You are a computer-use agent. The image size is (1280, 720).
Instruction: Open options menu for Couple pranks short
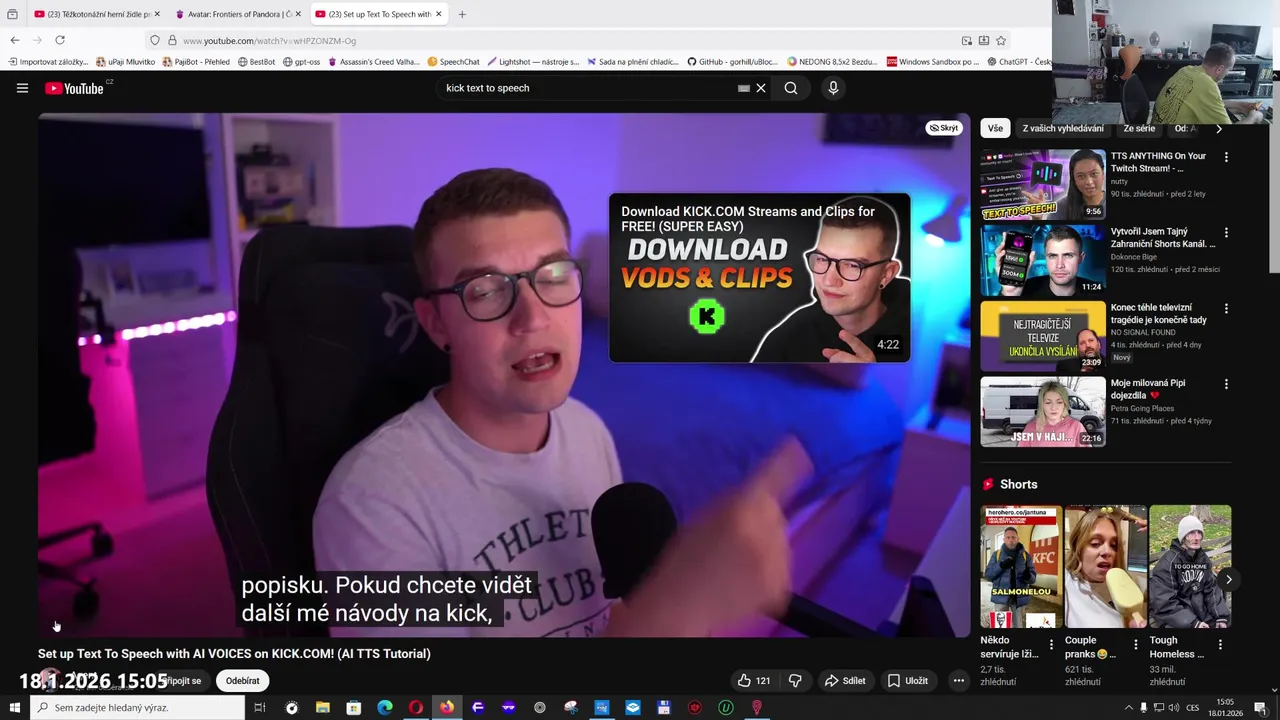pos(1135,645)
